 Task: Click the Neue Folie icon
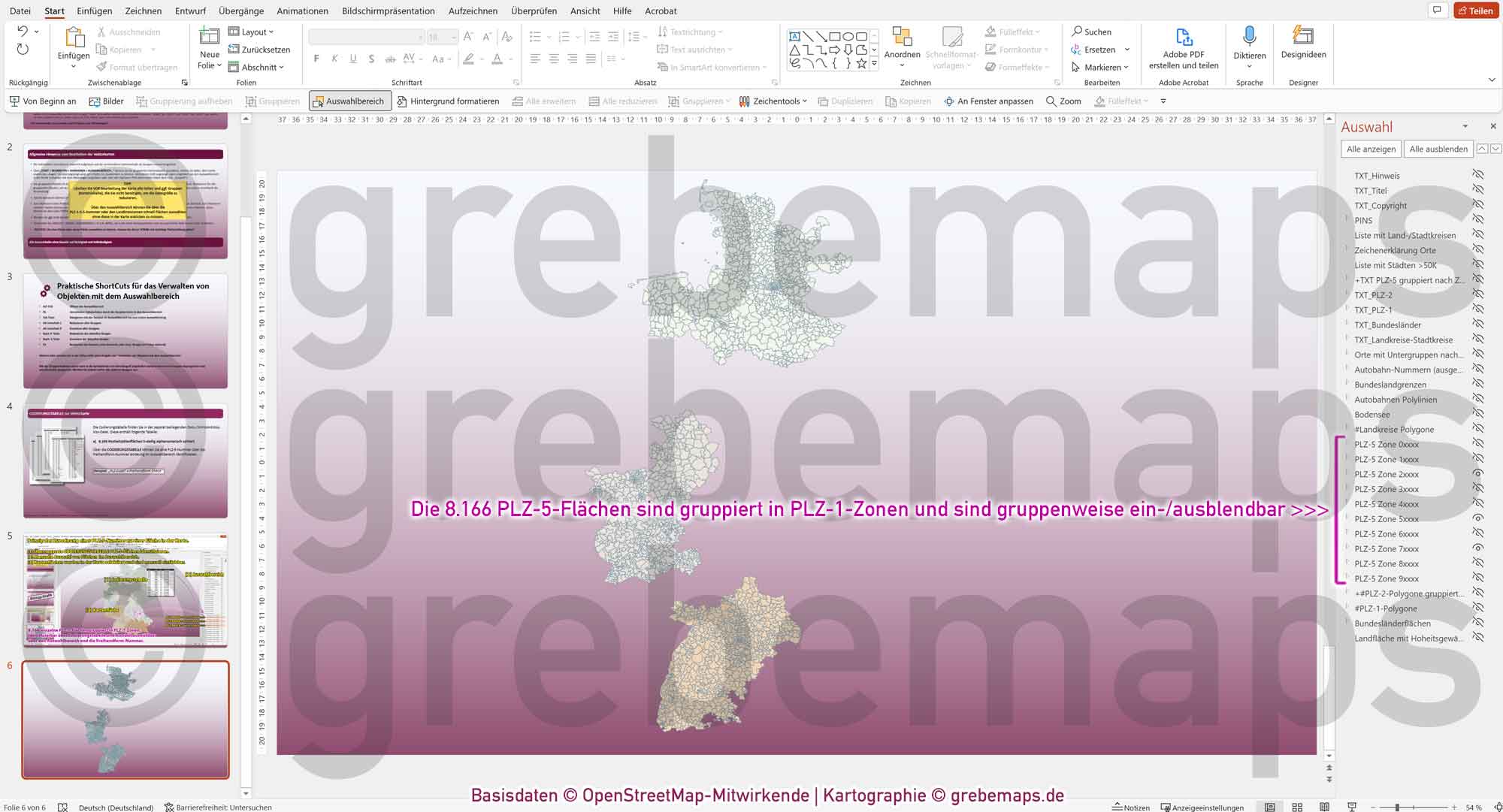click(210, 36)
